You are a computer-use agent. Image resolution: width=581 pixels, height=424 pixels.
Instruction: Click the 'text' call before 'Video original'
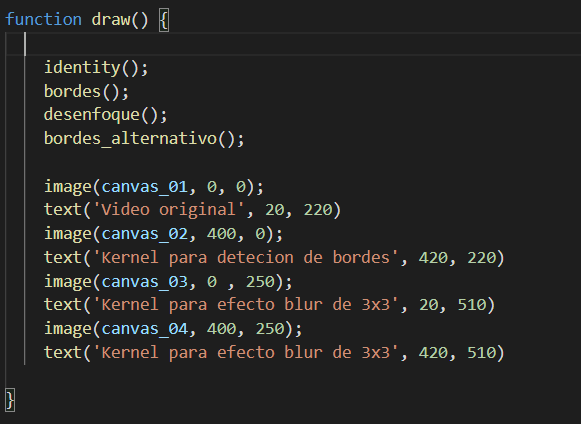pyautogui.click(x=63, y=210)
